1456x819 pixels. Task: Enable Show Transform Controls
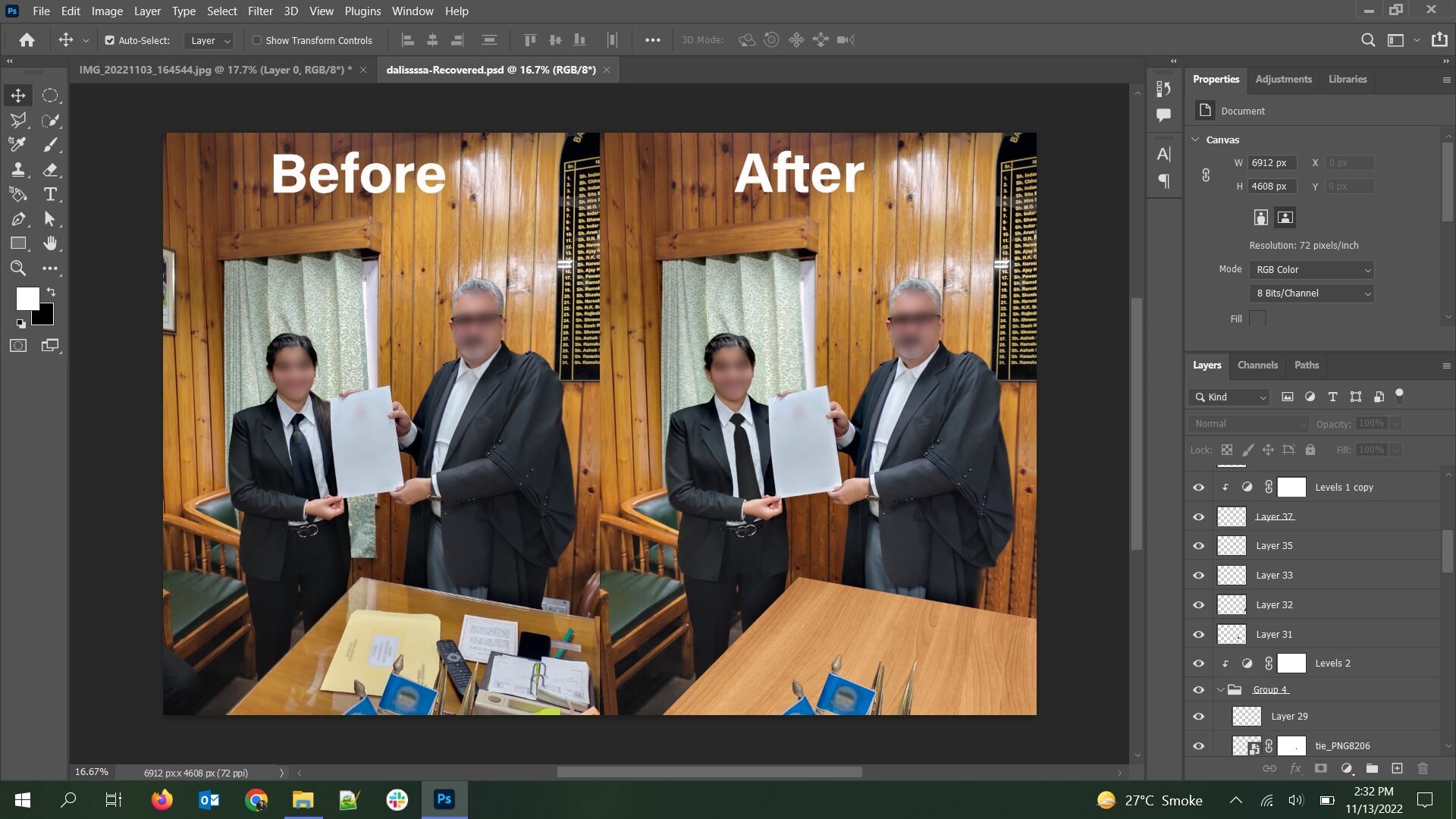click(257, 40)
